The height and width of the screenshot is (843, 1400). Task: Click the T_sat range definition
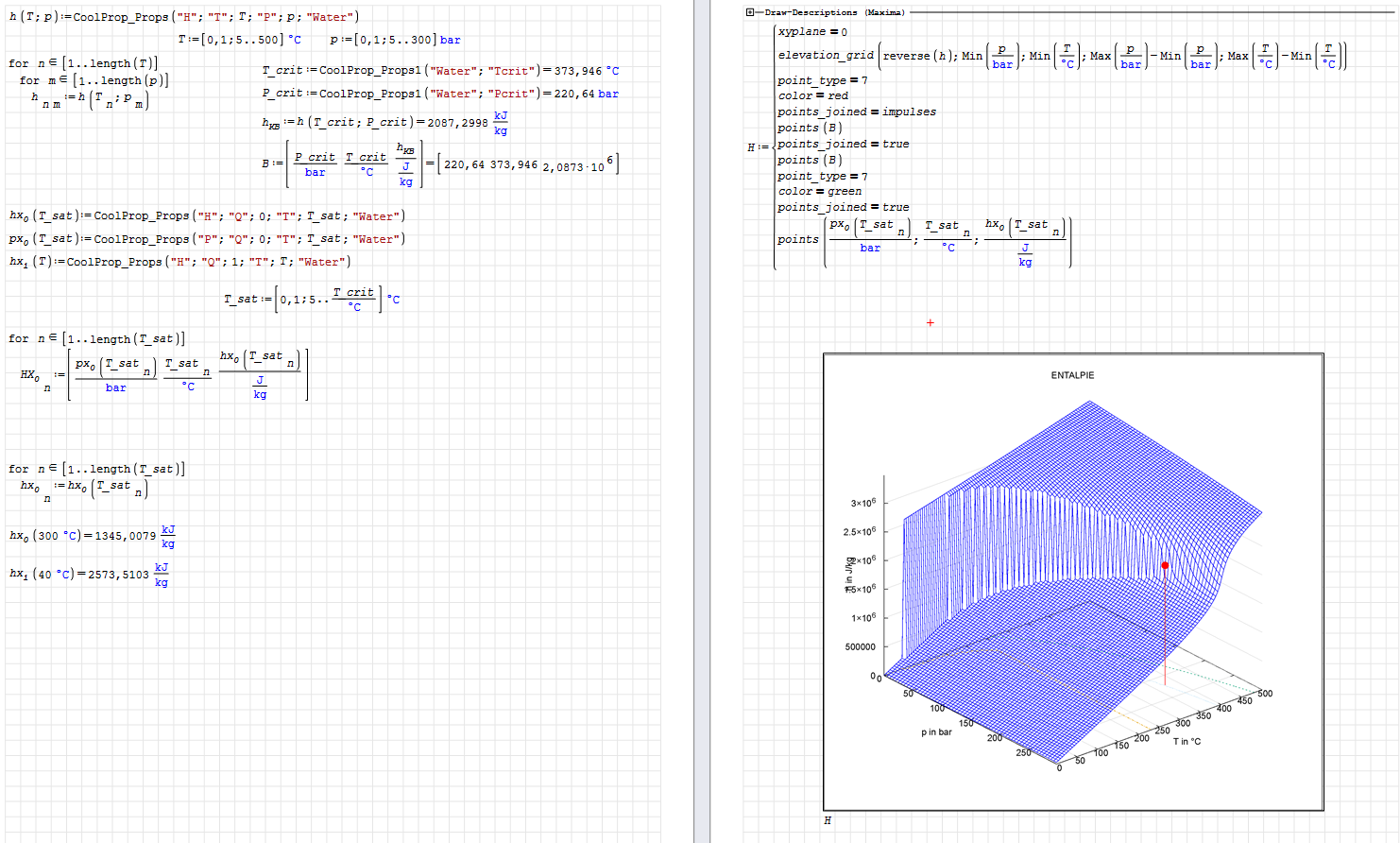point(311,299)
